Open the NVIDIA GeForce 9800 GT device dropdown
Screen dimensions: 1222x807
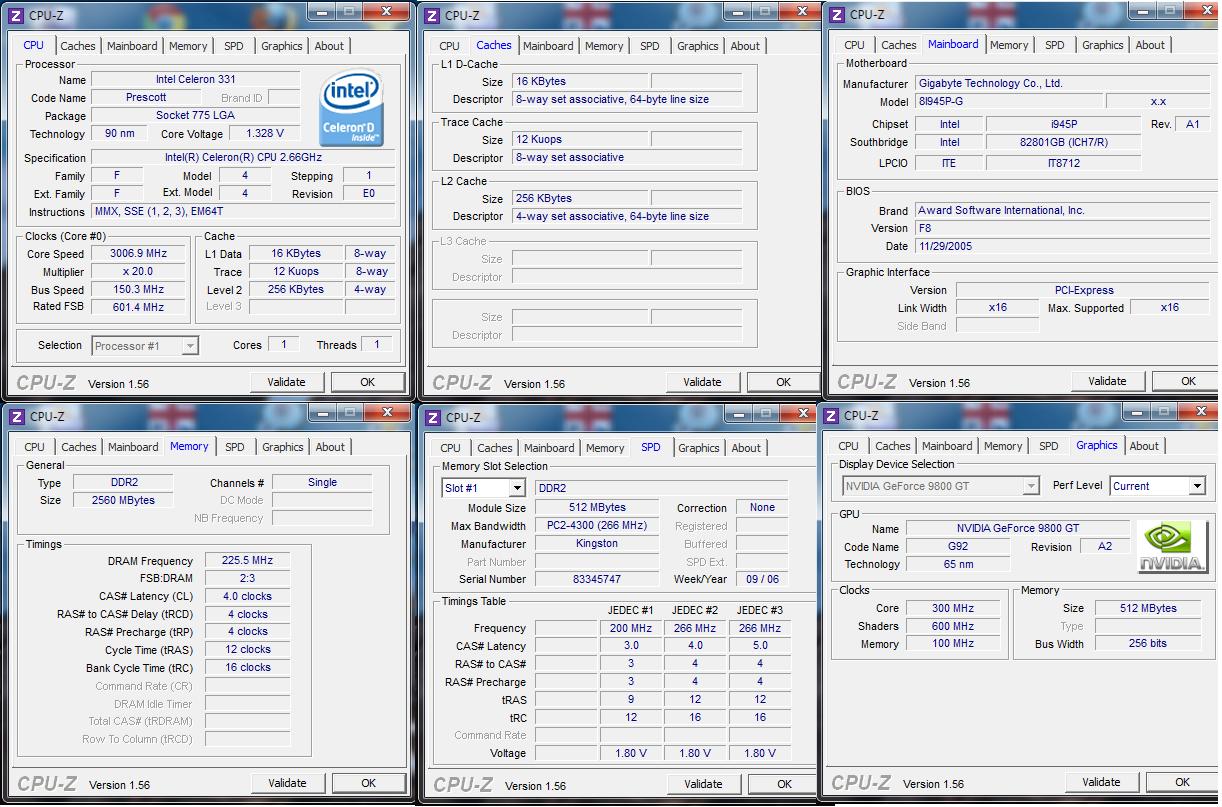(x=1031, y=486)
